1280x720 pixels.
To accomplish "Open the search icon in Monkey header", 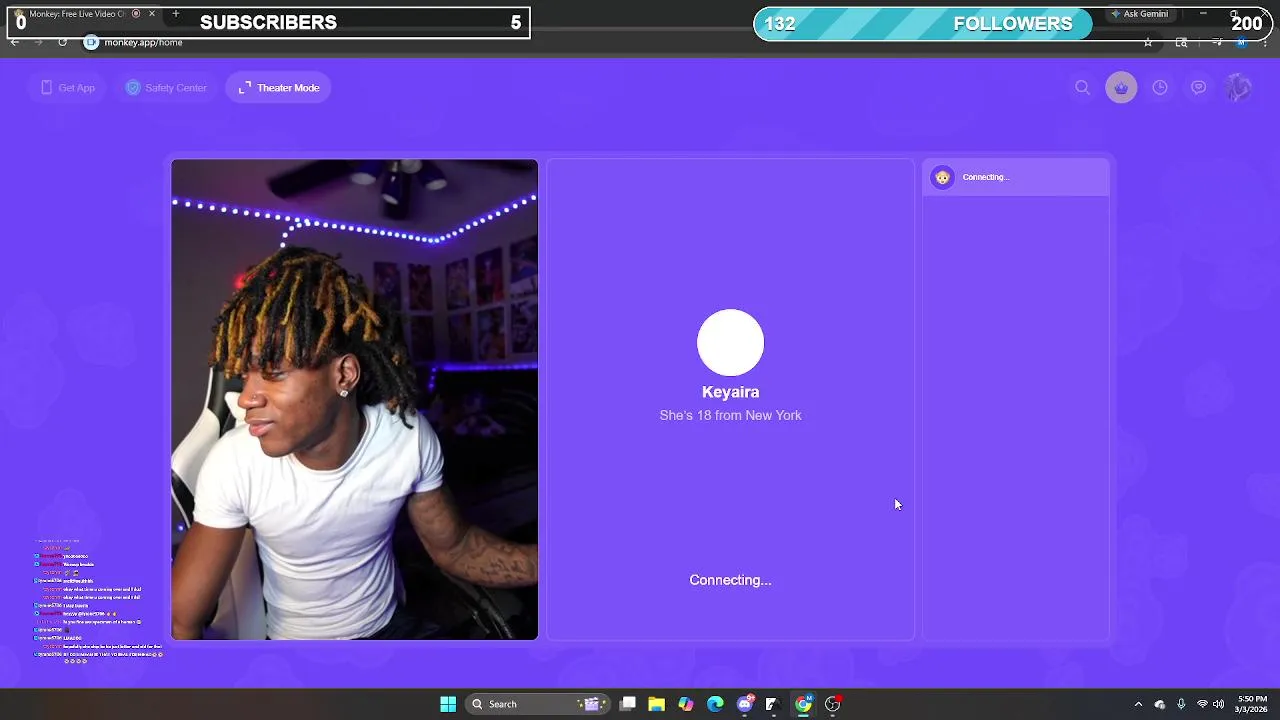I will 1082,88.
